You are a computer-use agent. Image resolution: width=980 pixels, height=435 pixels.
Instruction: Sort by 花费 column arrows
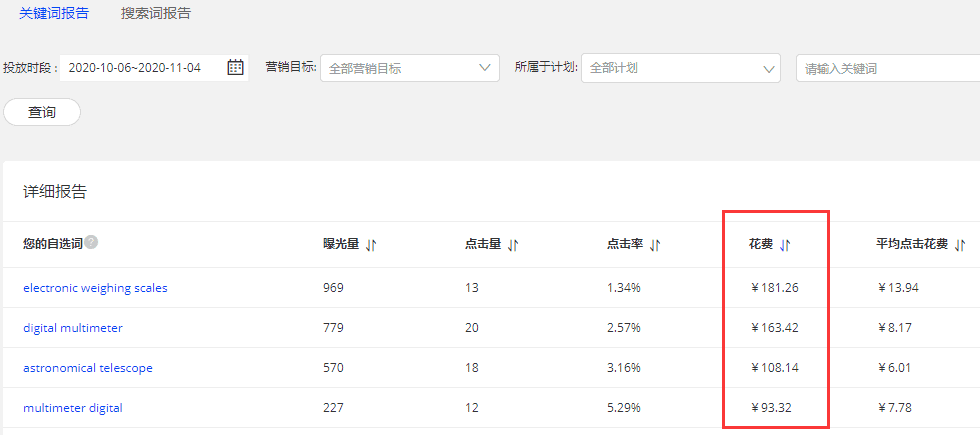click(x=786, y=246)
